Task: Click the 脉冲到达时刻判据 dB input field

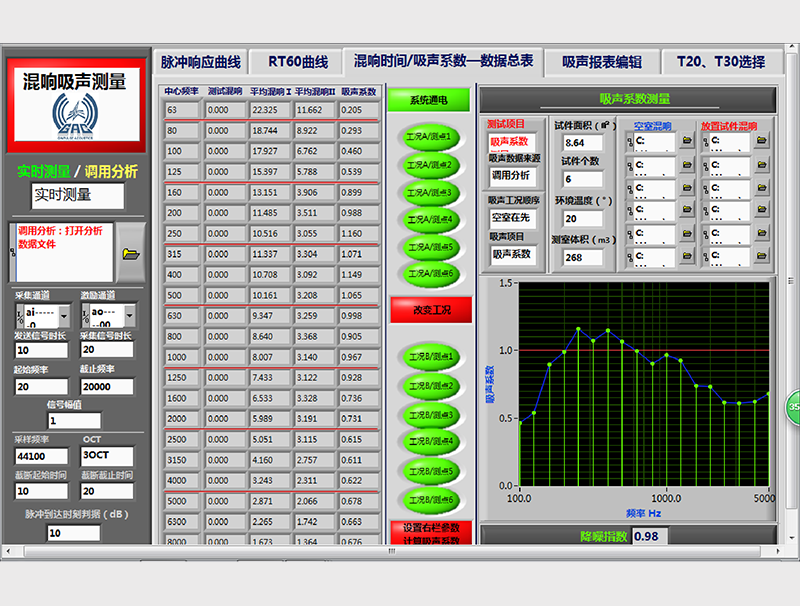Action: [x=73, y=533]
